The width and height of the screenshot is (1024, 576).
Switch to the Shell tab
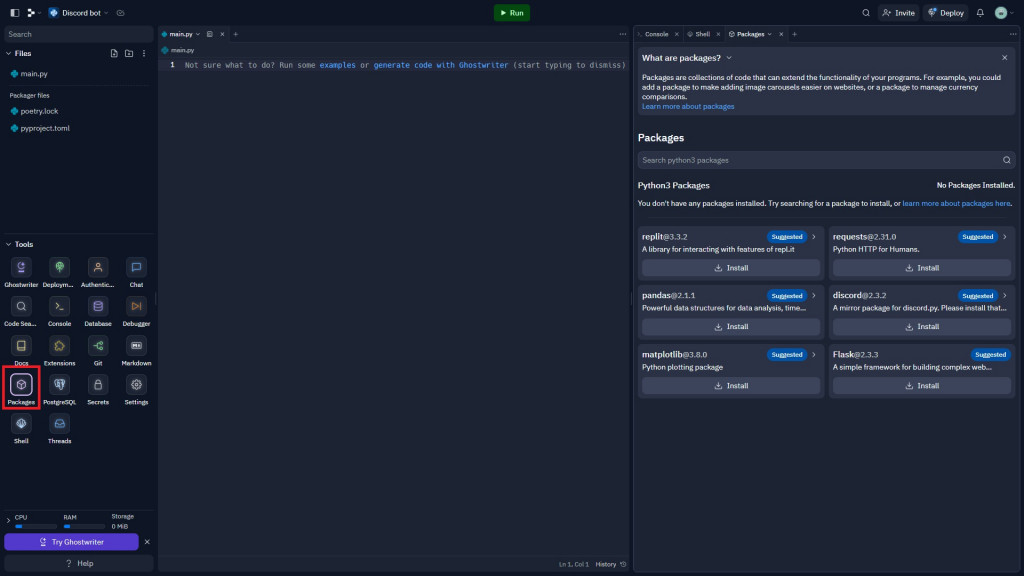[x=702, y=34]
